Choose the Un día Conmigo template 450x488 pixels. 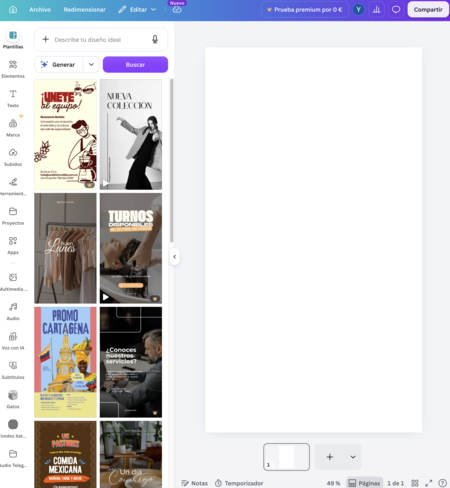tap(131, 454)
